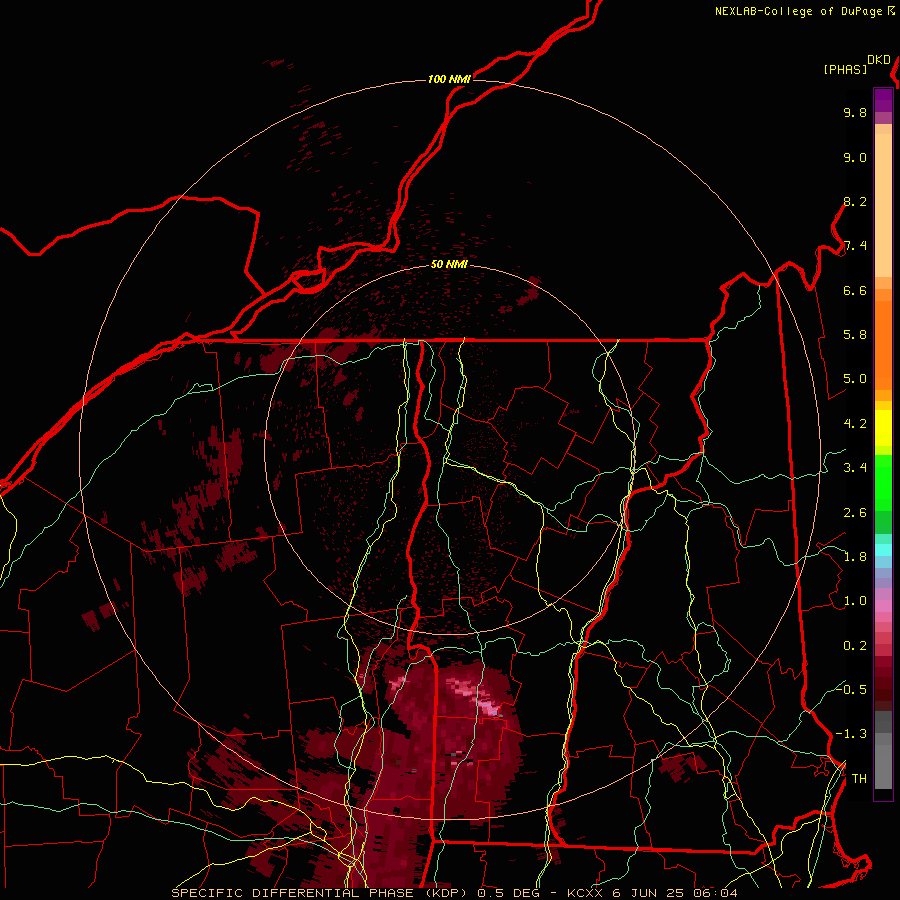This screenshot has height=900, width=900.
Task: Click the 3.4 scale value
Action: [855, 468]
